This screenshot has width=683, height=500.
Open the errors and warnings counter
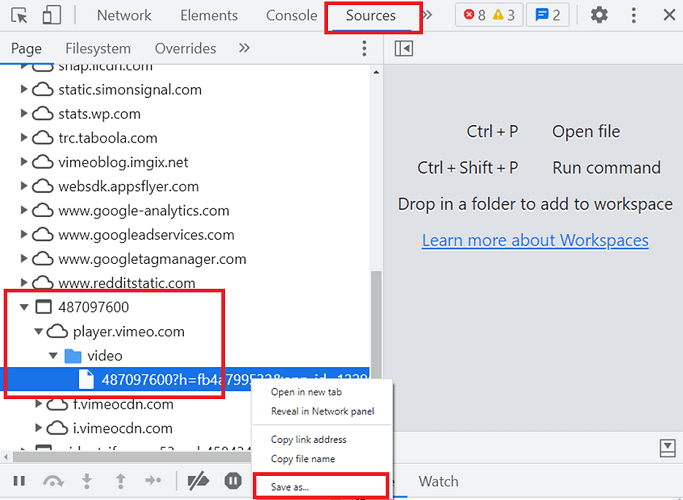coord(489,15)
